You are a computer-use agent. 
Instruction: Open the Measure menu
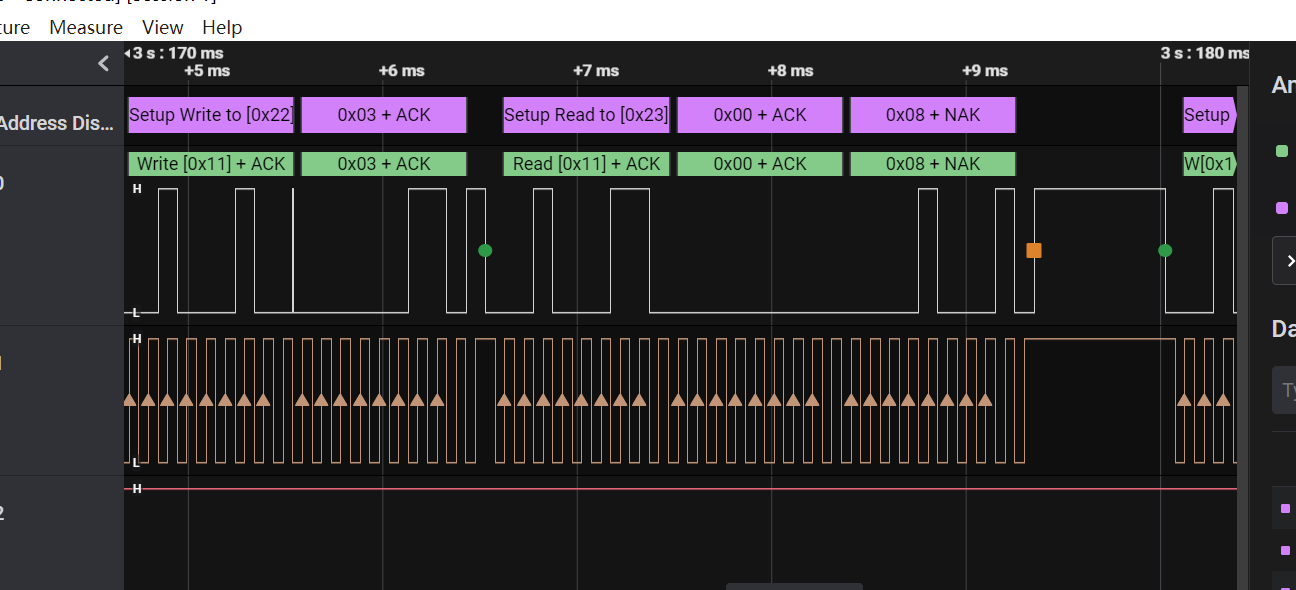pos(86,27)
